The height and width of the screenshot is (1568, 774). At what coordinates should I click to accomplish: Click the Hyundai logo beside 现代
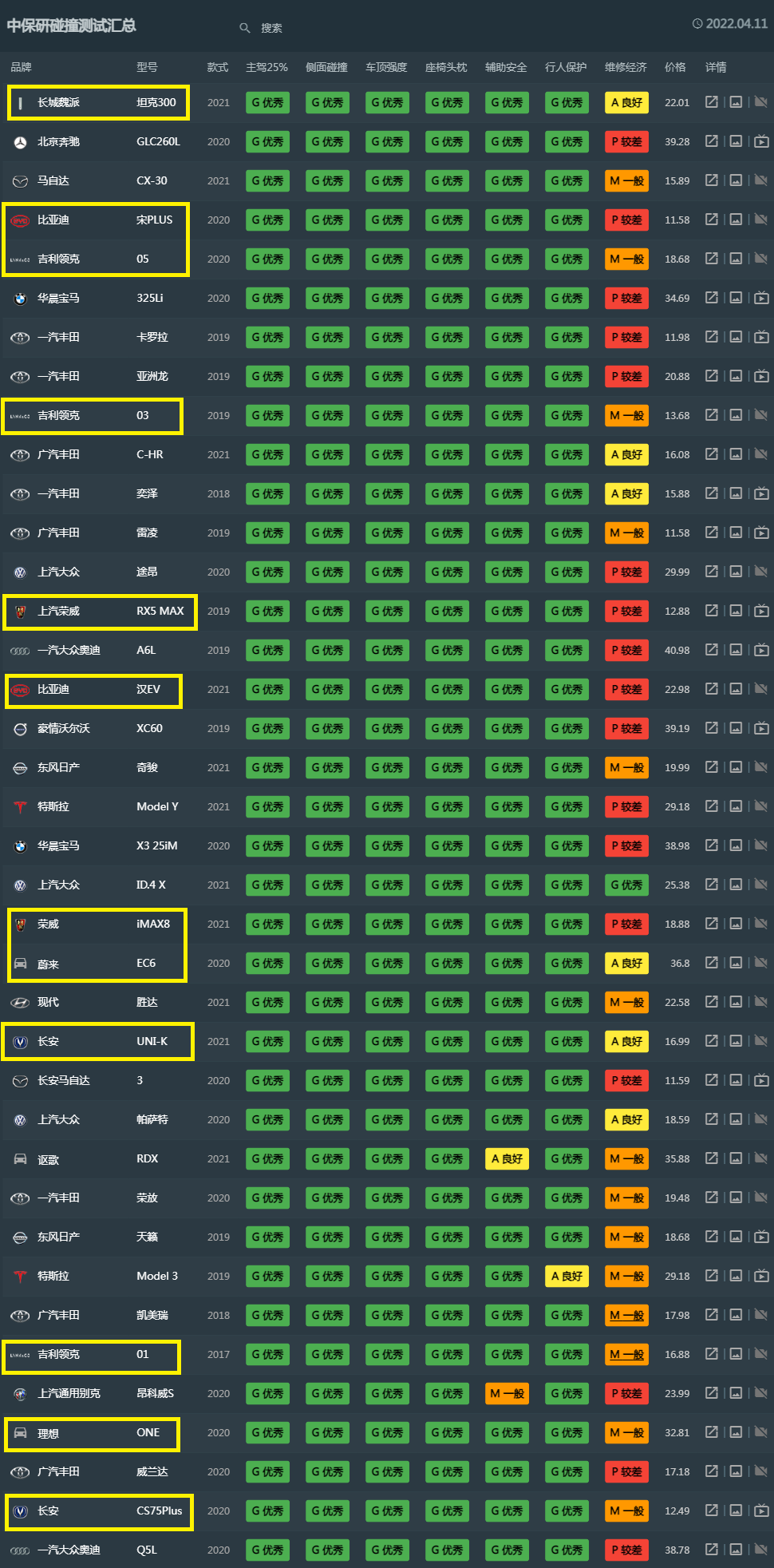click(x=20, y=1003)
